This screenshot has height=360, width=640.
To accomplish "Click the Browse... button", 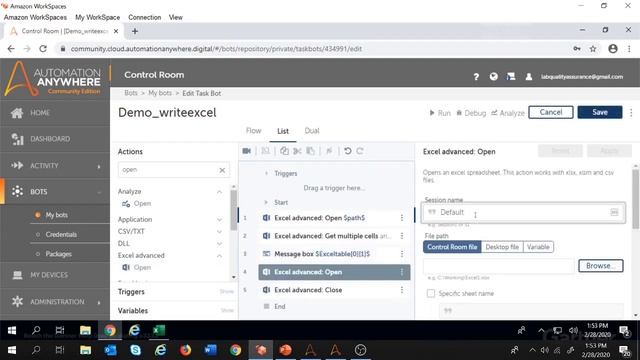I will click(x=600, y=266).
